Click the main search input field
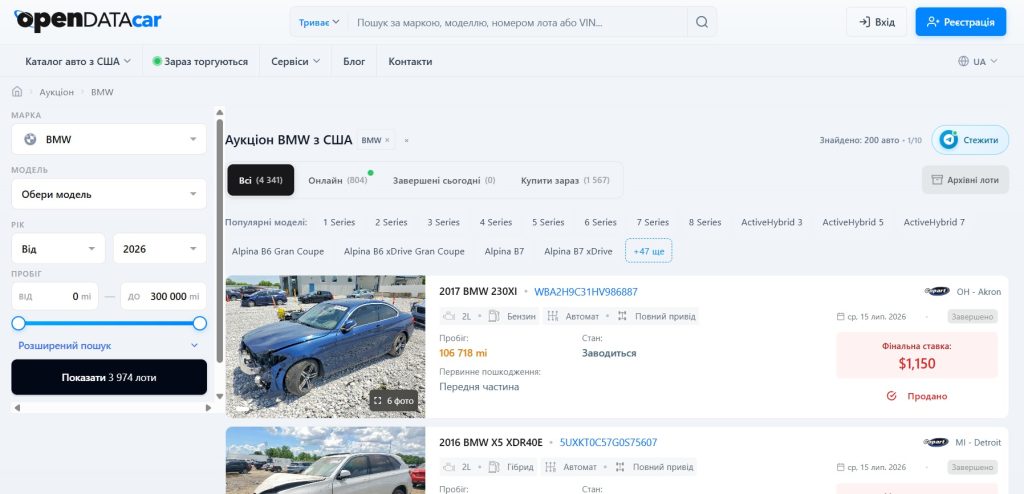The image size is (1024, 494). (517, 22)
